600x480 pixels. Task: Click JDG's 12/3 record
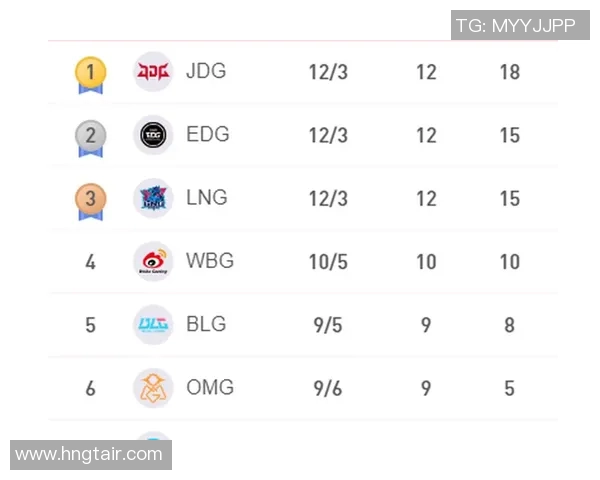click(x=328, y=73)
